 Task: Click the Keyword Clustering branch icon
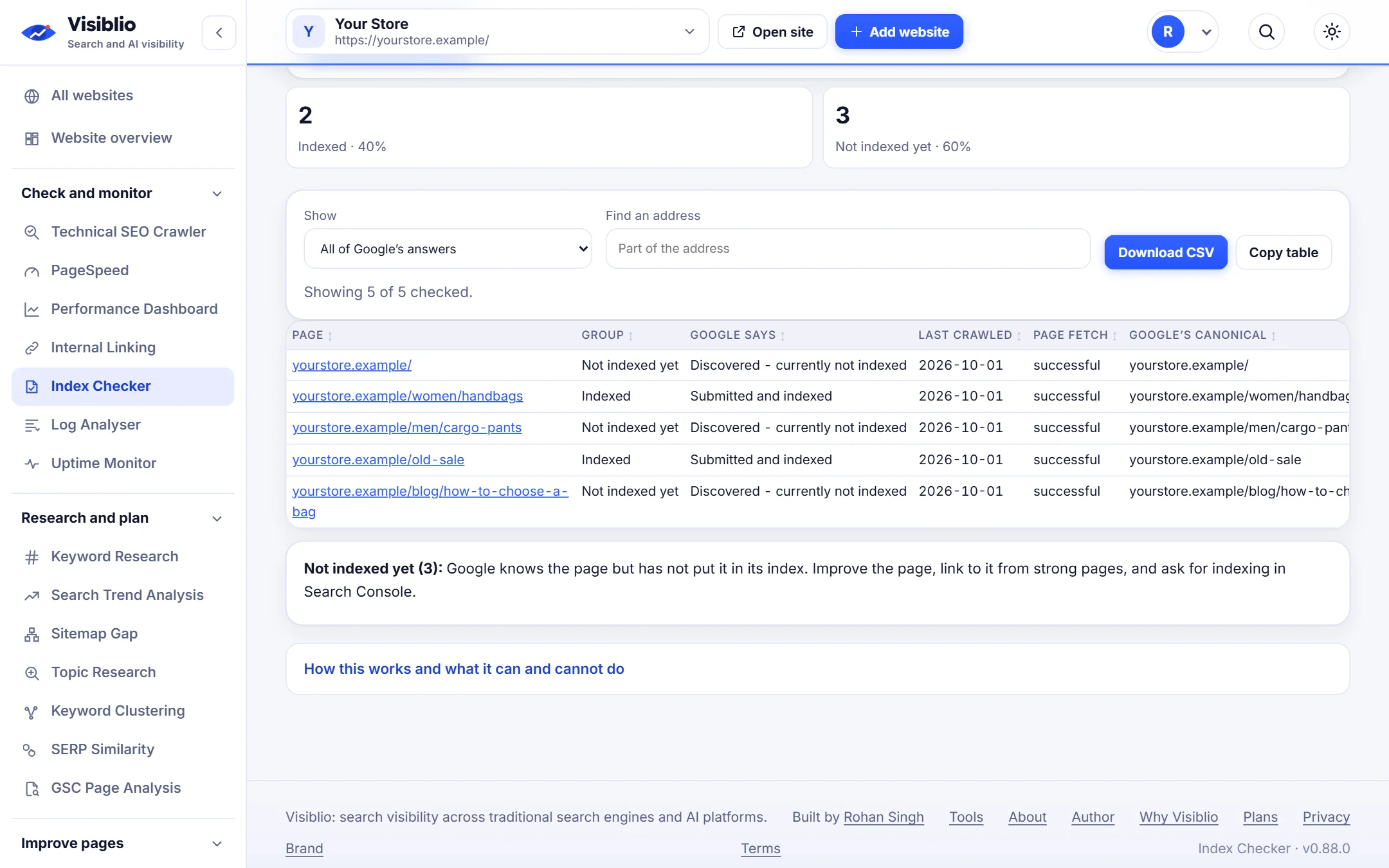click(x=32, y=711)
